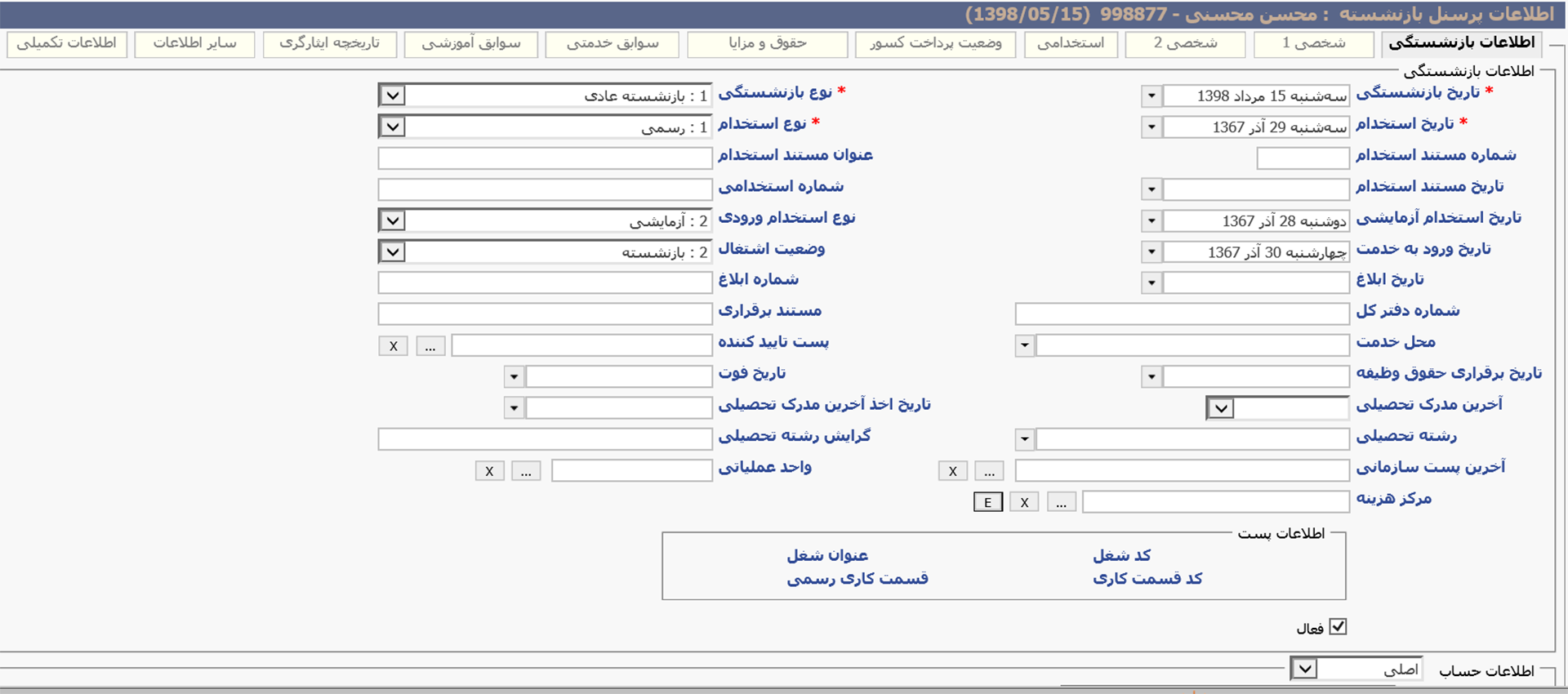Go to the استخدامی tab

[1070, 43]
